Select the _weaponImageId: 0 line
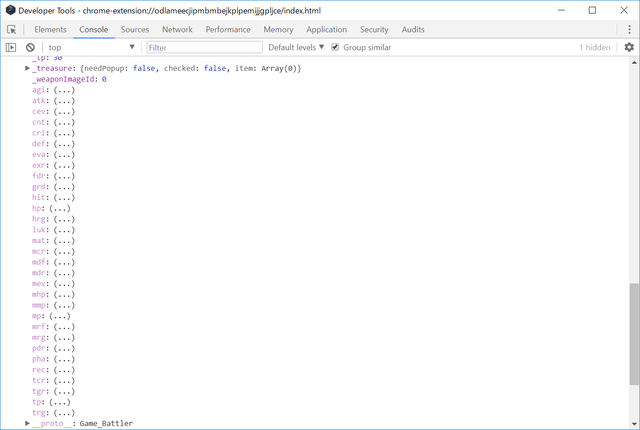This screenshot has width=640, height=430. [69, 79]
